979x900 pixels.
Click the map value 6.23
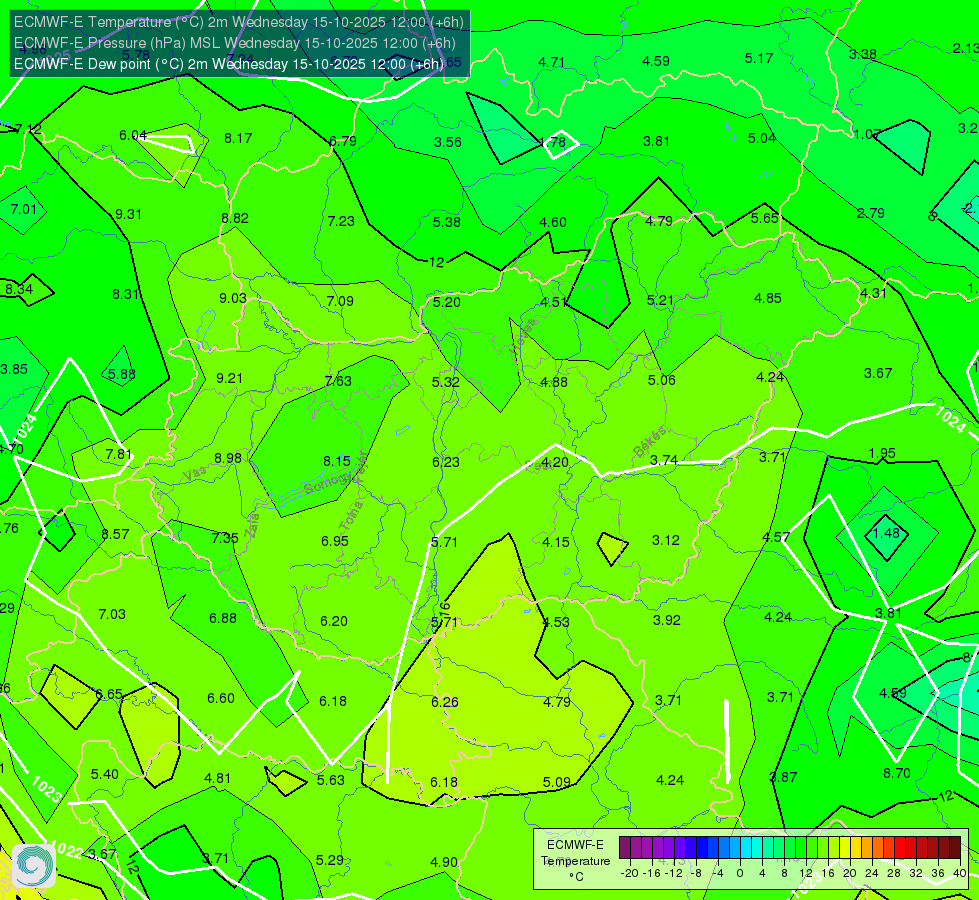[x=446, y=462]
